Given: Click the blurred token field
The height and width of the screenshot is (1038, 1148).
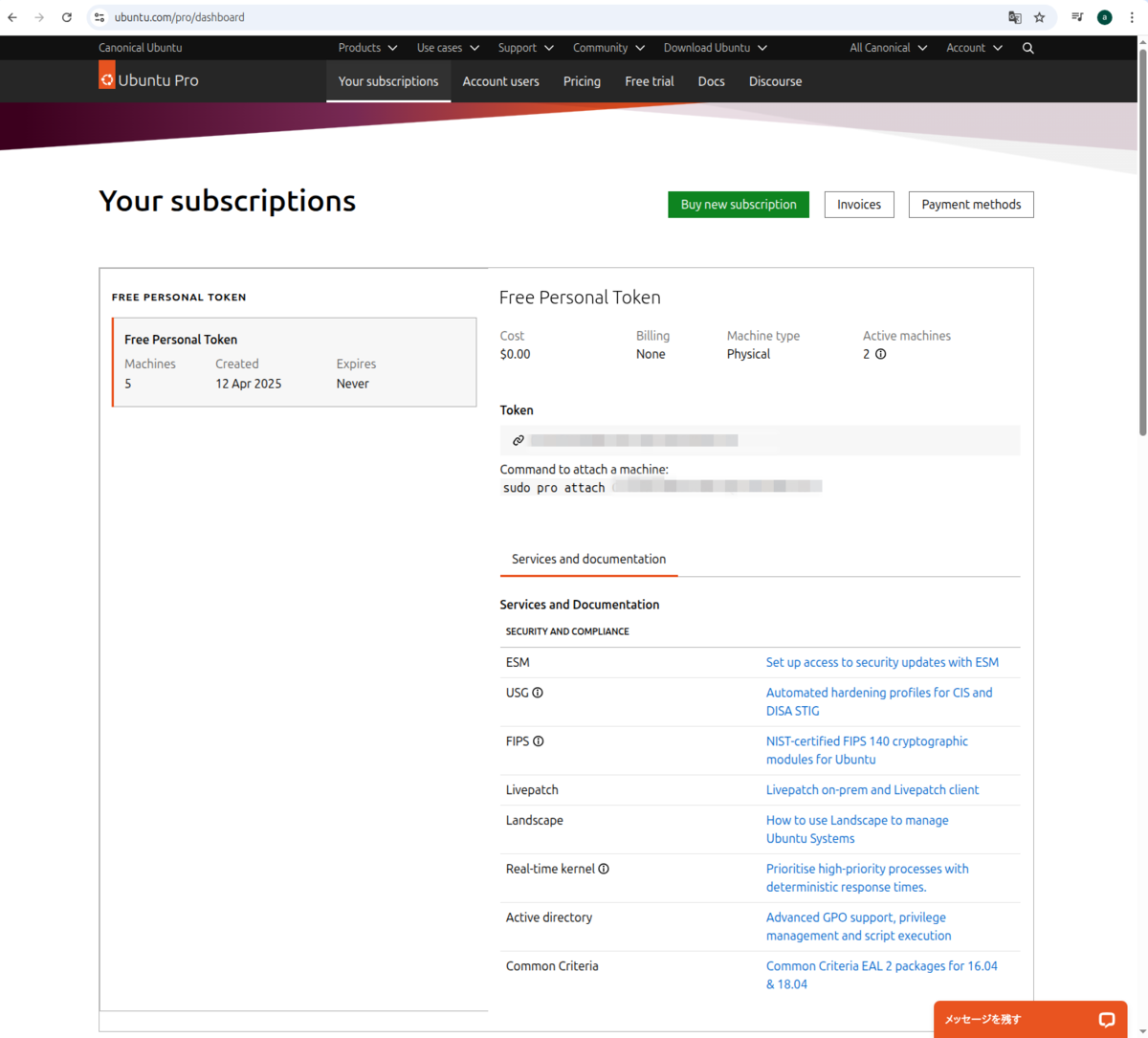Looking at the screenshot, I should [x=760, y=440].
